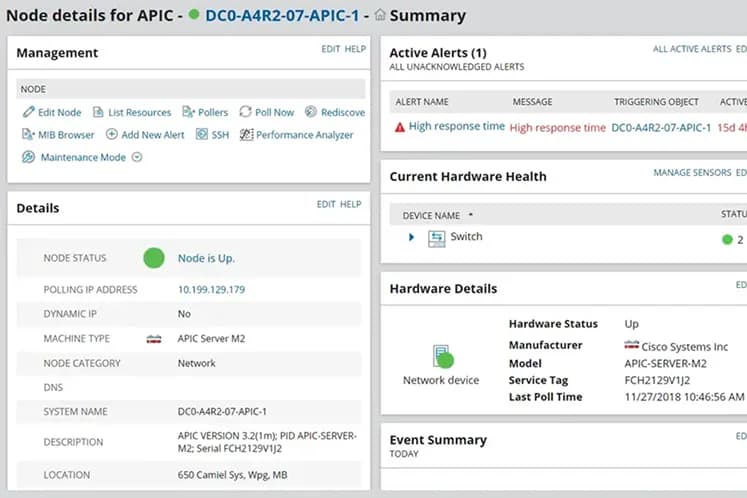
Task: Click the Performance Analyzer chart icon
Action: 246,134
